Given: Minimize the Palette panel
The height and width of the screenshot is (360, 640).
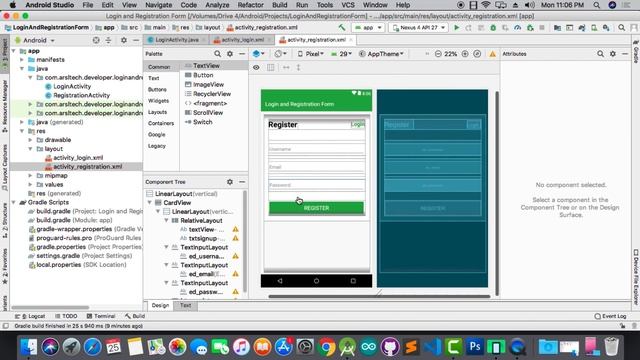Looking at the screenshot, I should click(x=242, y=54).
